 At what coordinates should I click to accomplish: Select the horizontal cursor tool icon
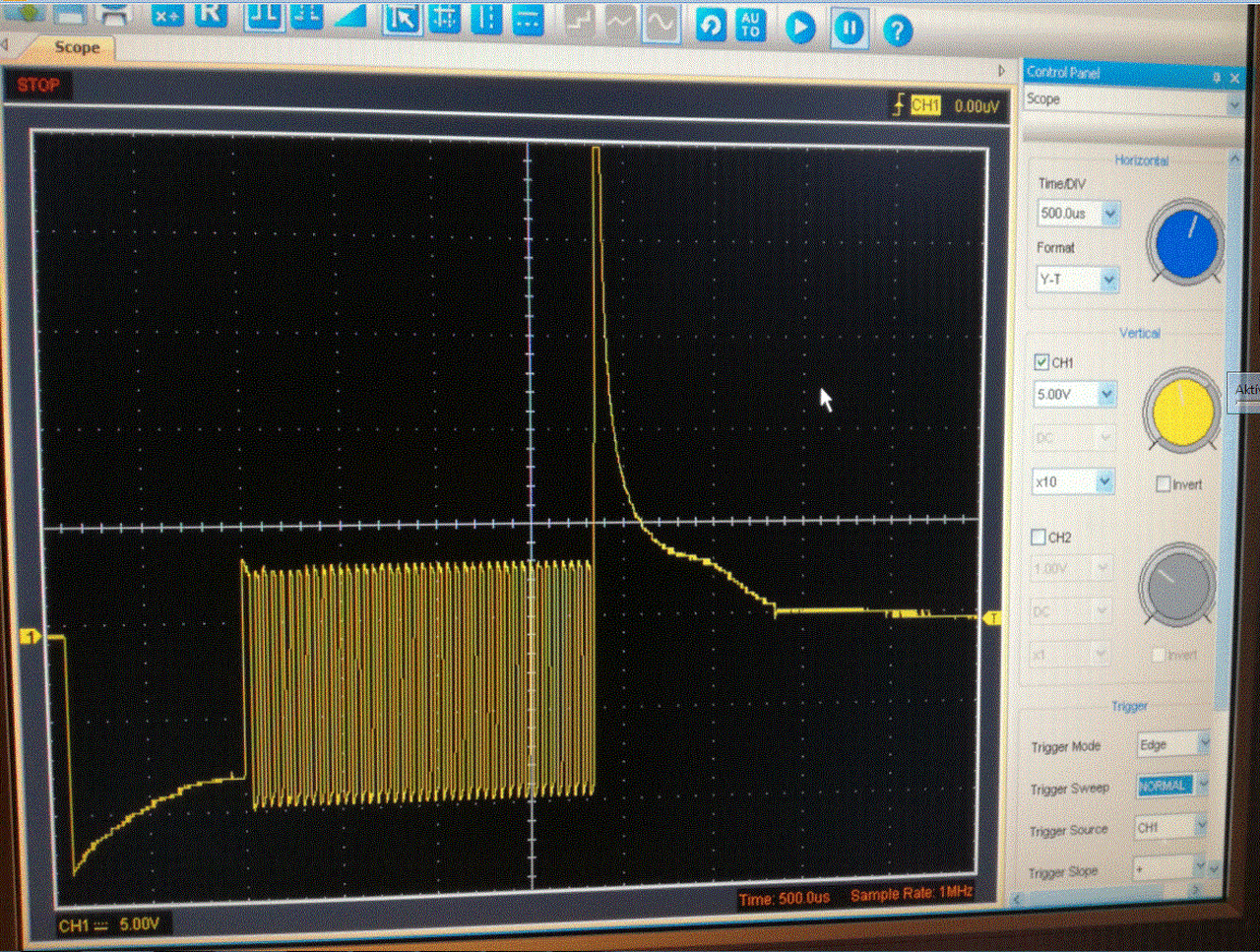click(529, 21)
